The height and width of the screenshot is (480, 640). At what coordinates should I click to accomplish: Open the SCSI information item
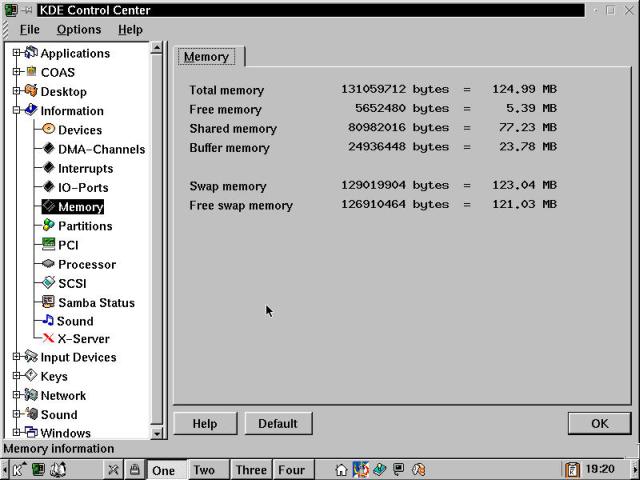click(72, 283)
